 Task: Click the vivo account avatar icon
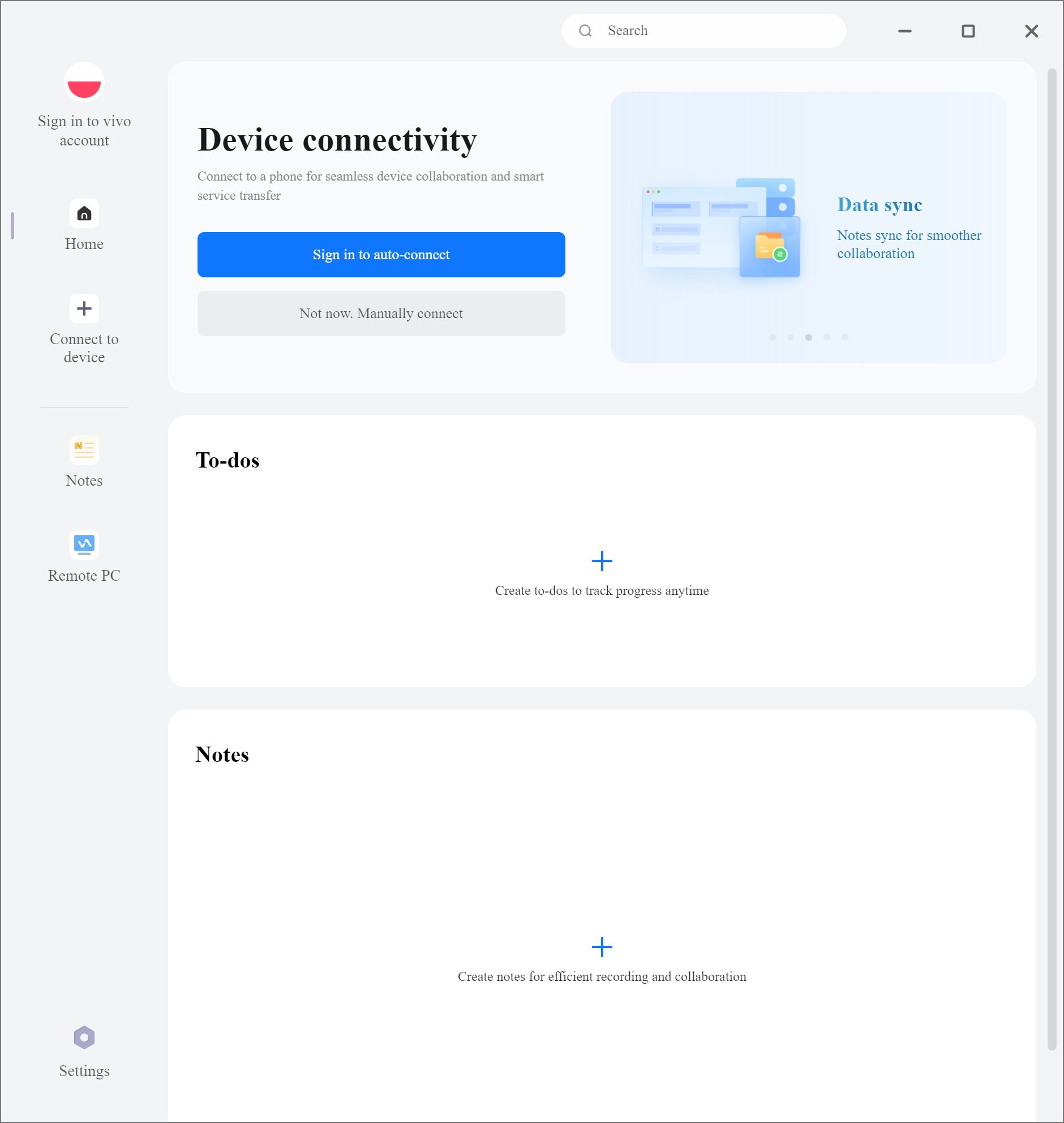tap(84, 83)
